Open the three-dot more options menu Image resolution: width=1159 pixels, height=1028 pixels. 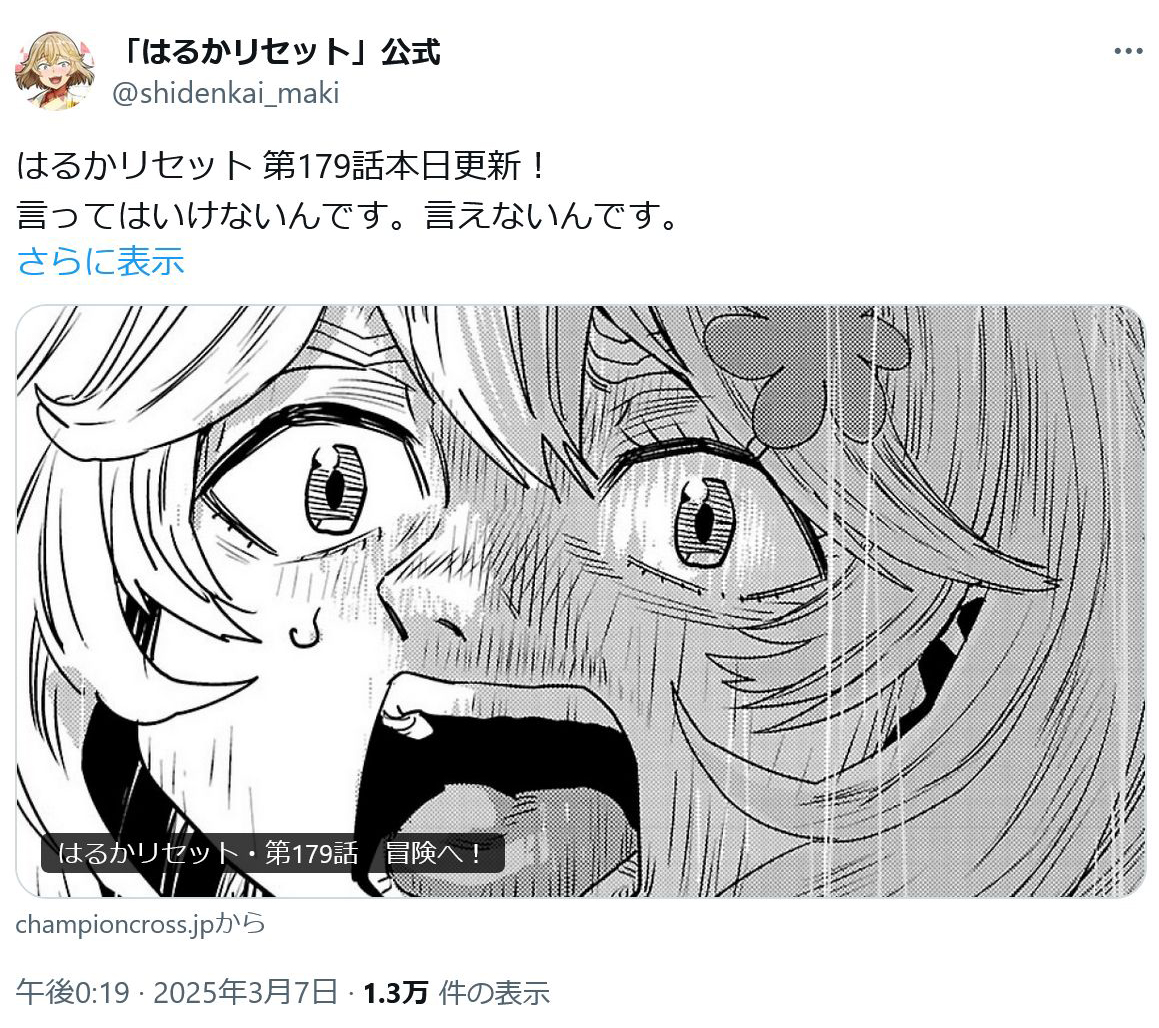tap(1128, 51)
